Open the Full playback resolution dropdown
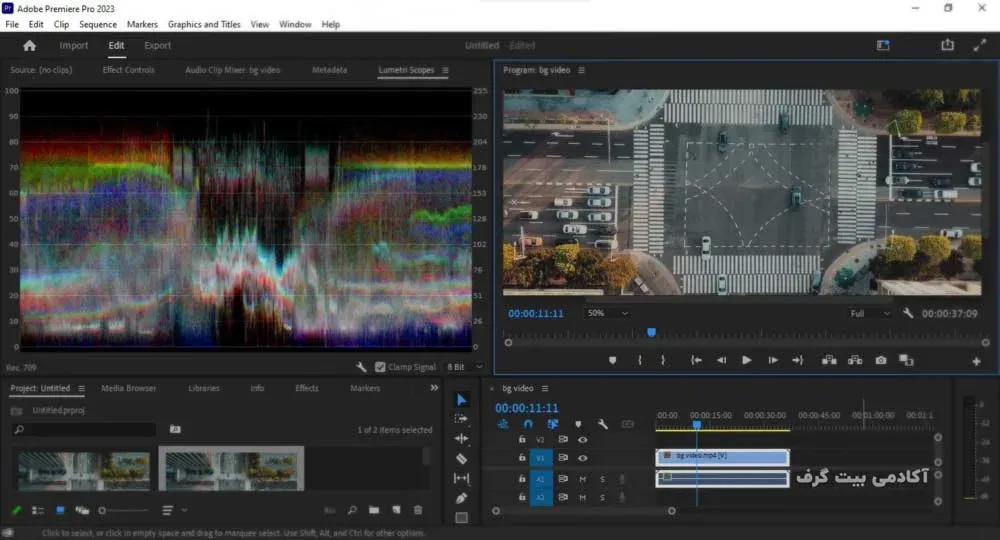 [869, 314]
